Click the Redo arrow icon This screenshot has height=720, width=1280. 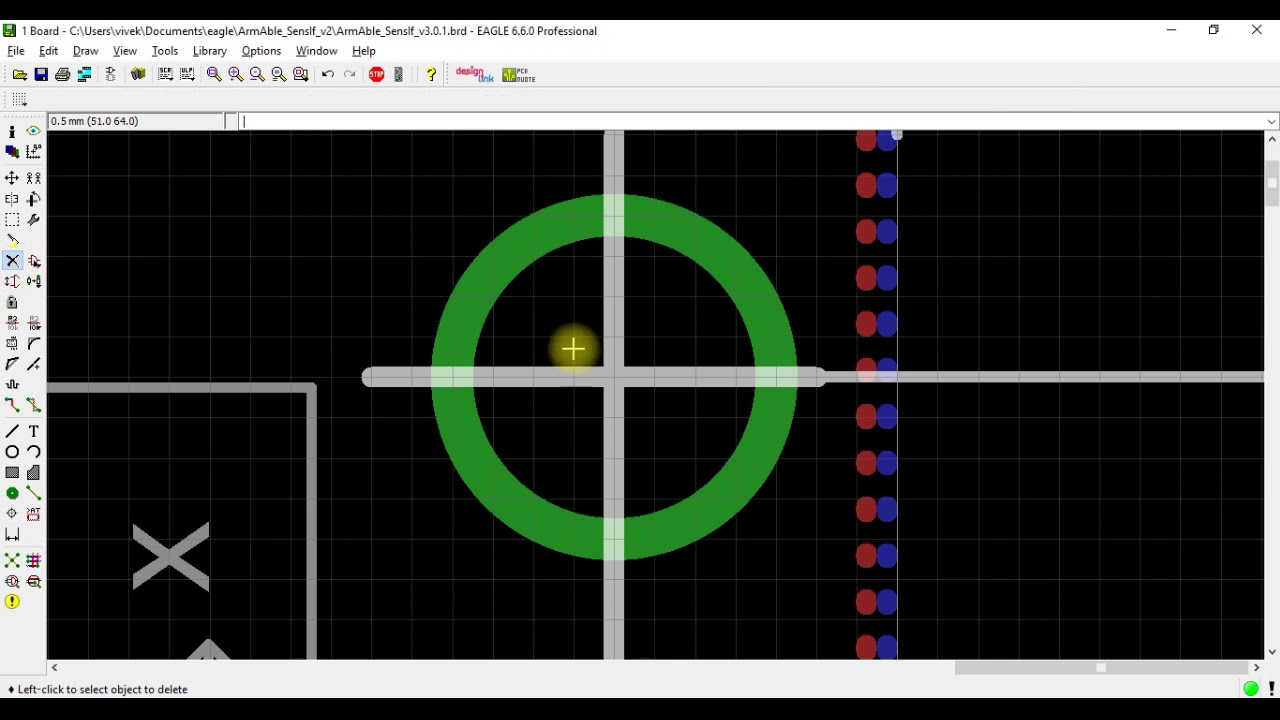(x=350, y=75)
